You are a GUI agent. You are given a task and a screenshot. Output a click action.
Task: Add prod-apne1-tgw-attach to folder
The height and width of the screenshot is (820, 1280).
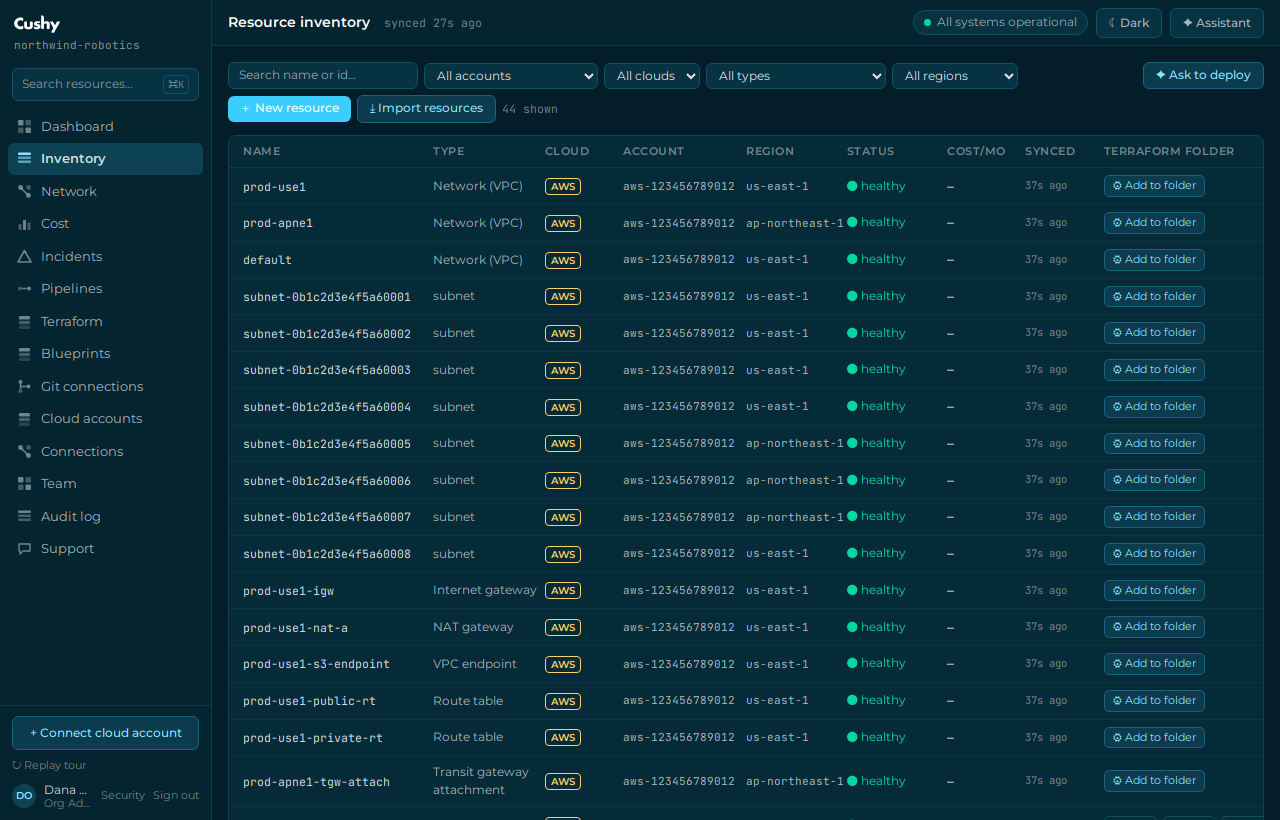pos(1154,781)
